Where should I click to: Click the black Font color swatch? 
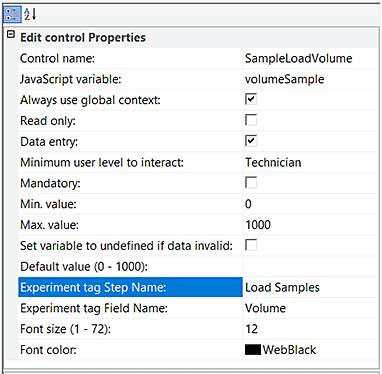coord(253,350)
